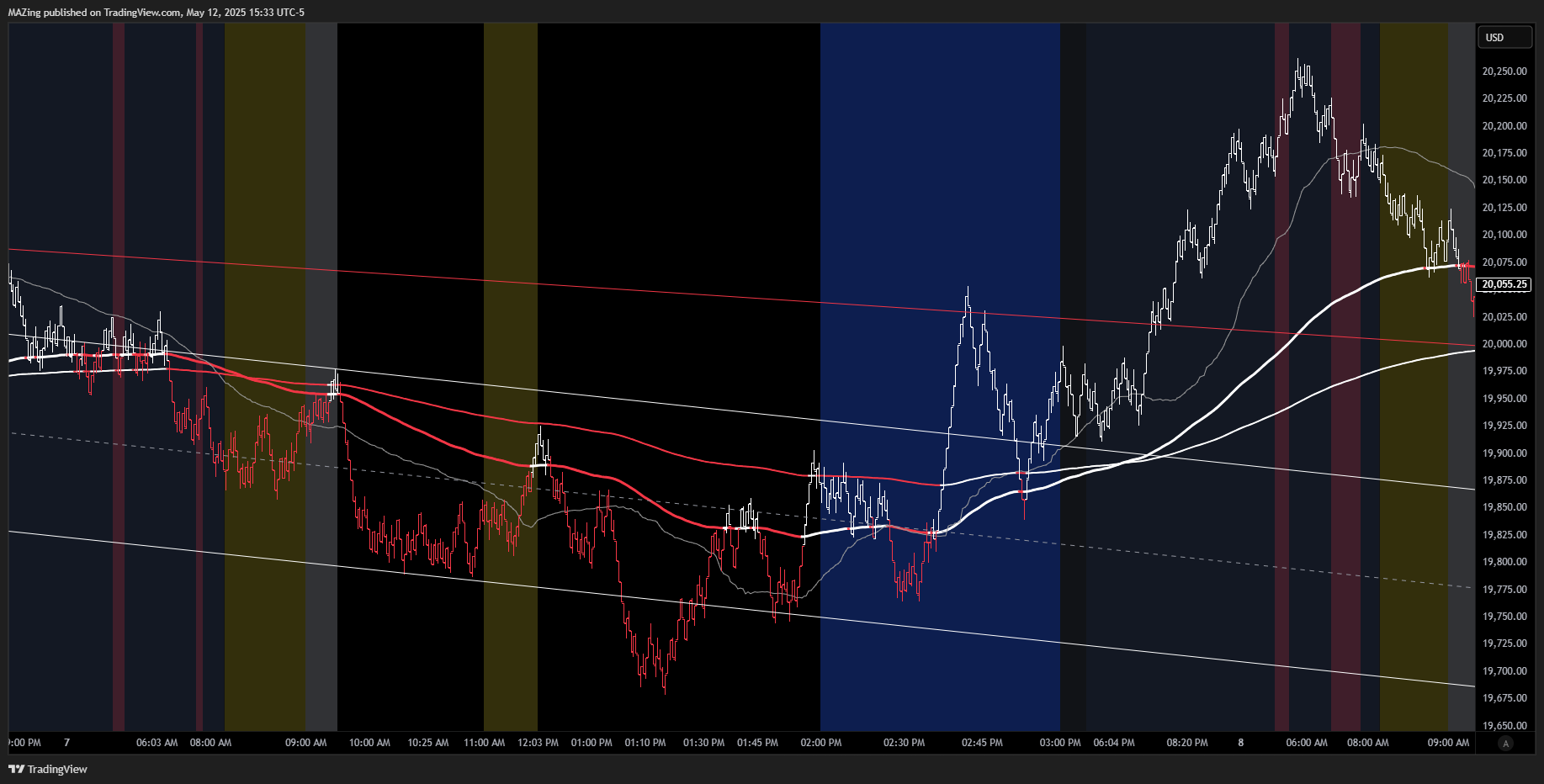Click the 20,150.00 price axis label

1504,180
